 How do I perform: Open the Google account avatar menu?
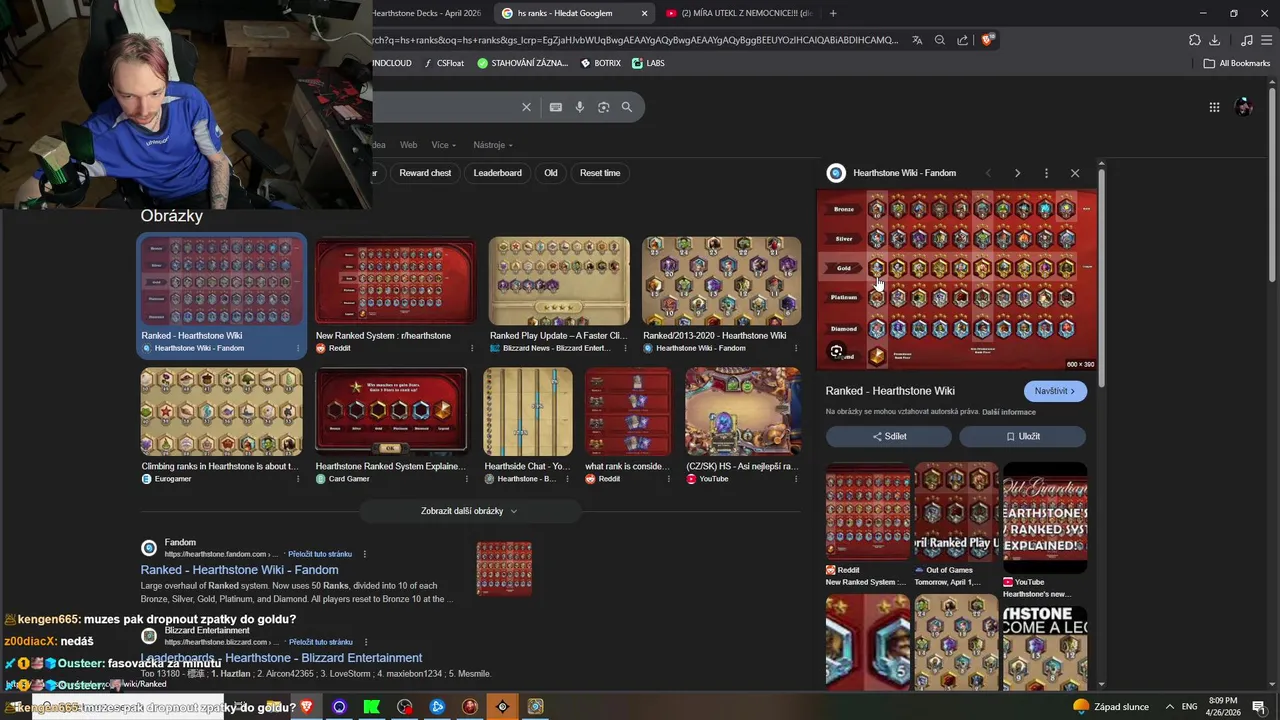(1244, 107)
